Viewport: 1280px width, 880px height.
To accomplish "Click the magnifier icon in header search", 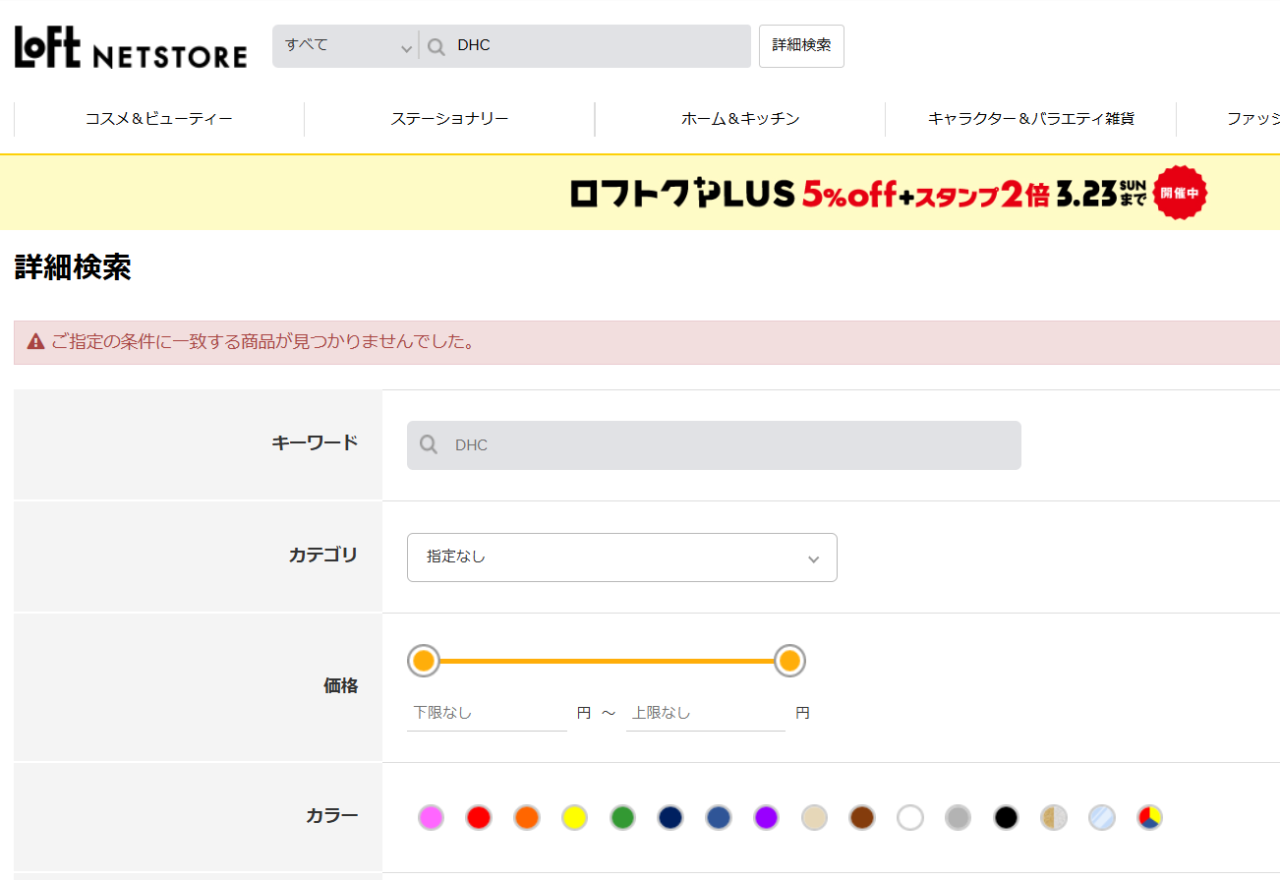I will pos(436,46).
